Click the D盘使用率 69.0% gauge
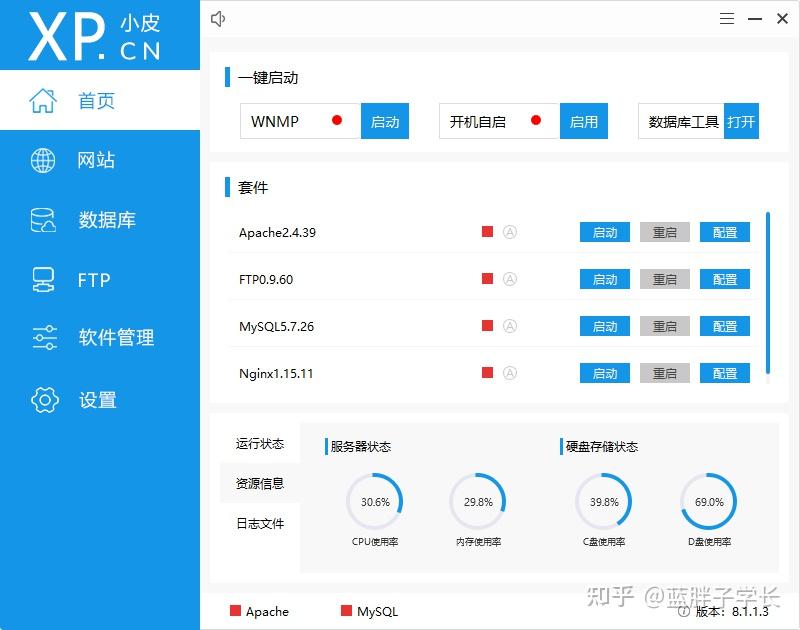Image resolution: width=800 pixels, height=630 pixels. pyautogui.click(x=709, y=501)
